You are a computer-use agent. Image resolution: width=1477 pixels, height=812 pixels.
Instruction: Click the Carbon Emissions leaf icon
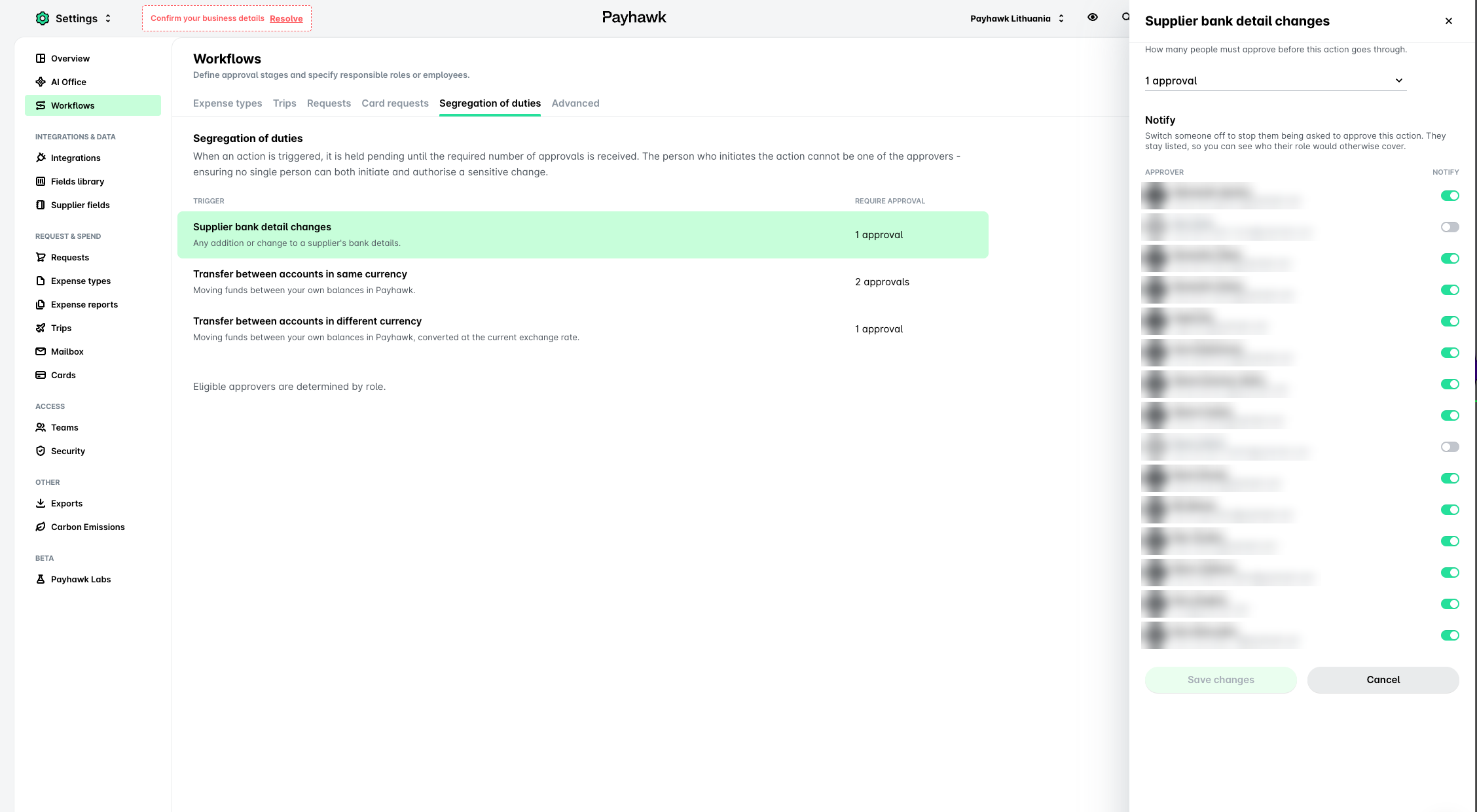coord(41,527)
